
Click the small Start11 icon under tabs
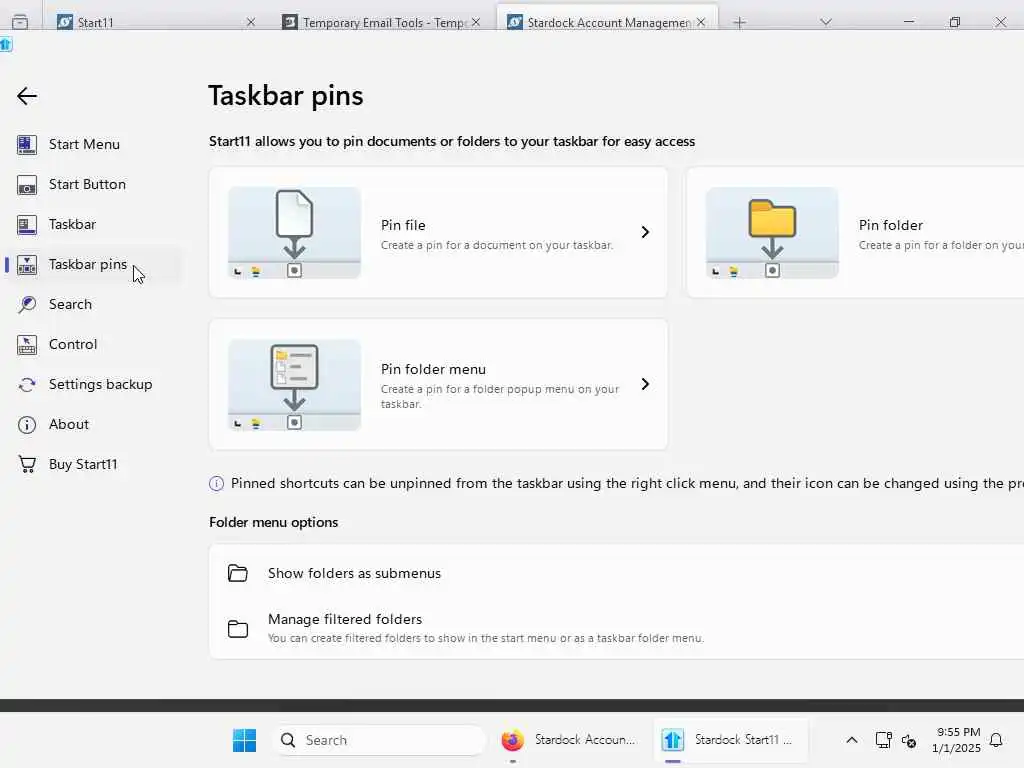pyautogui.click(x=6, y=44)
